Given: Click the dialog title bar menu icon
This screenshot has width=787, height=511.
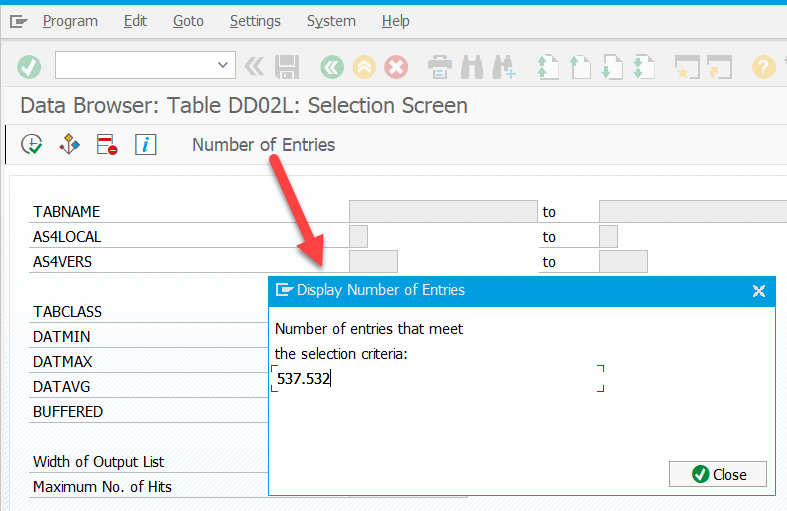Looking at the screenshot, I should [284, 290].
